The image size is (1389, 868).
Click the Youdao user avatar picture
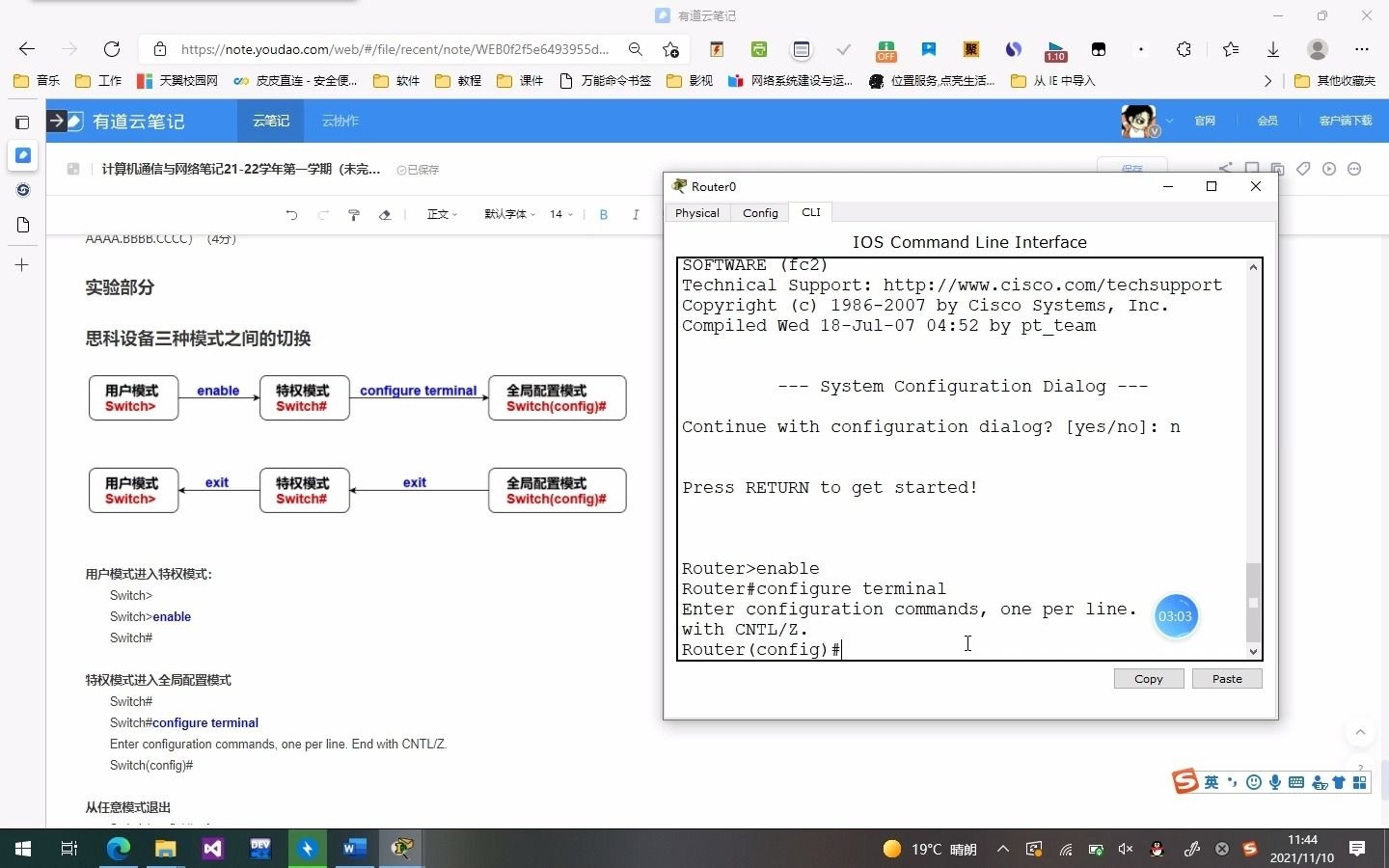click(x=1139, y=122)
